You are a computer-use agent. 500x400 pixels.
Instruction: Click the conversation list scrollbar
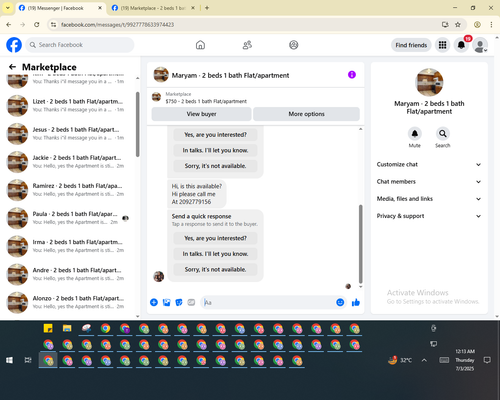click(x=138, y=124)
